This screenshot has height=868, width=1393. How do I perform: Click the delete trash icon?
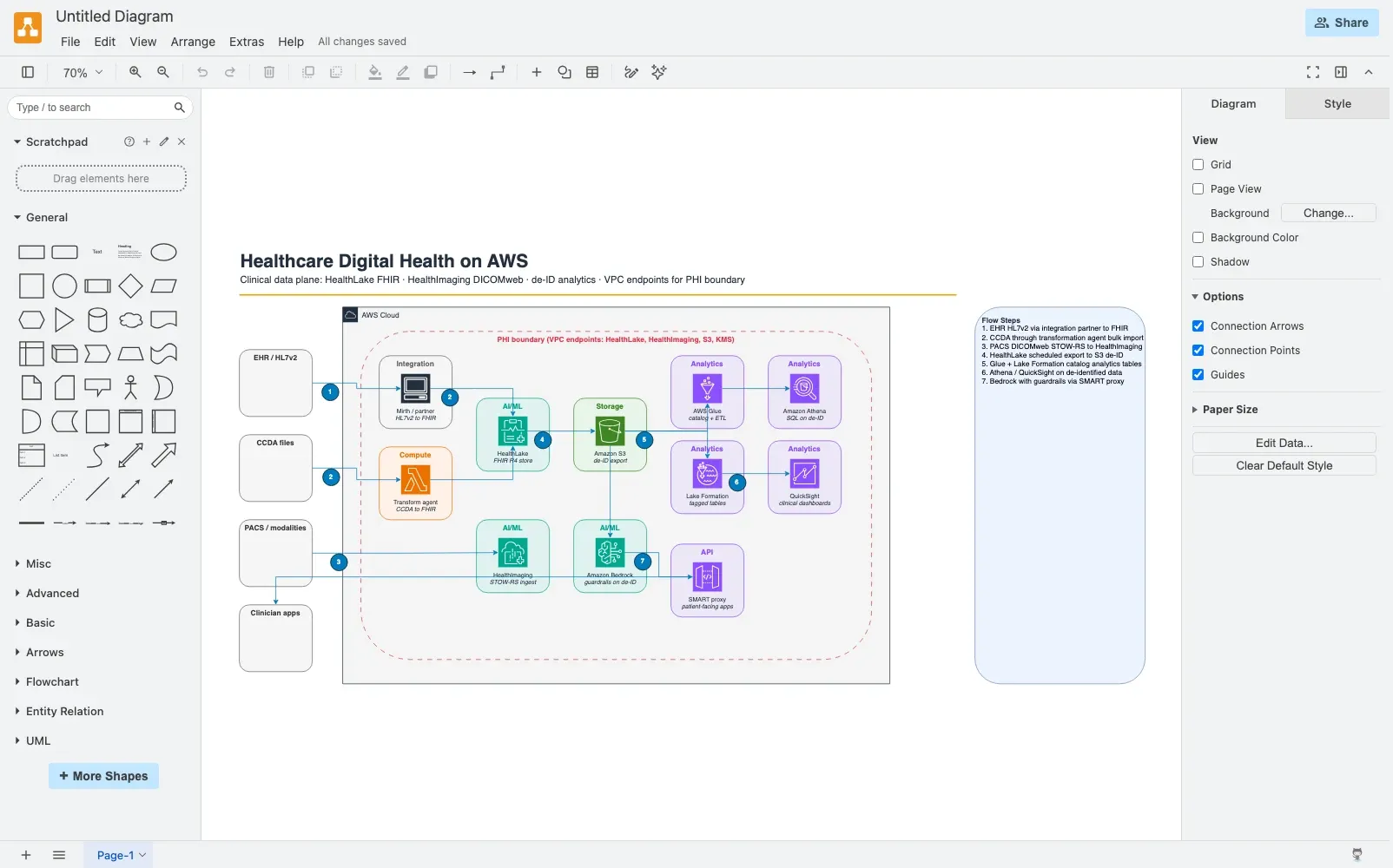269,73
